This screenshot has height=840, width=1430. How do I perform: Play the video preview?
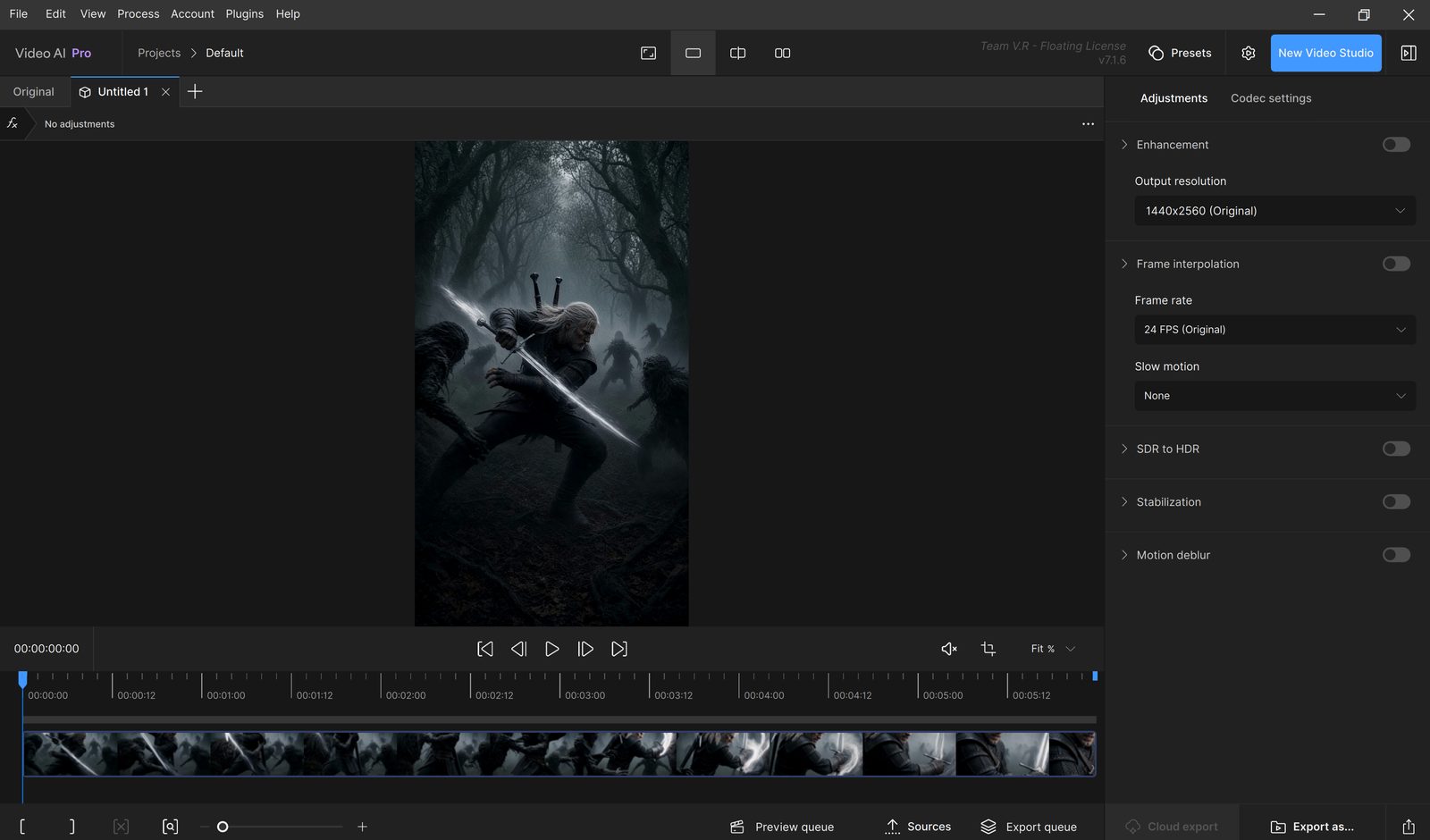[x=552, y=649]
